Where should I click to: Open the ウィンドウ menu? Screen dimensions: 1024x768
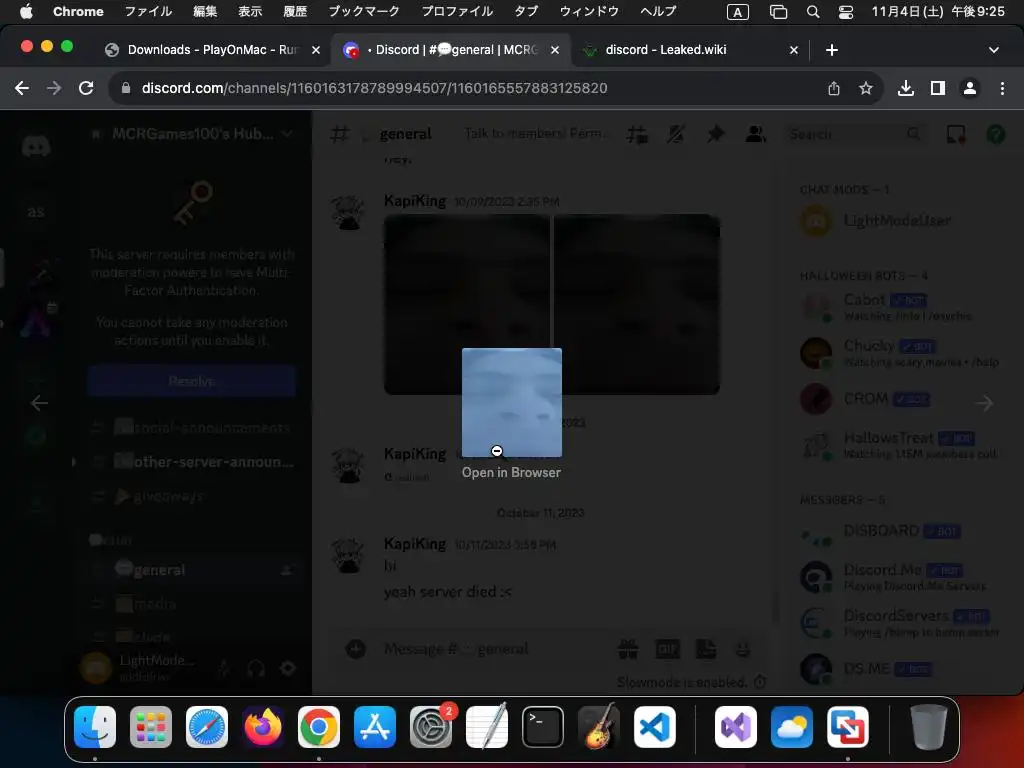[x=590, y=12]
